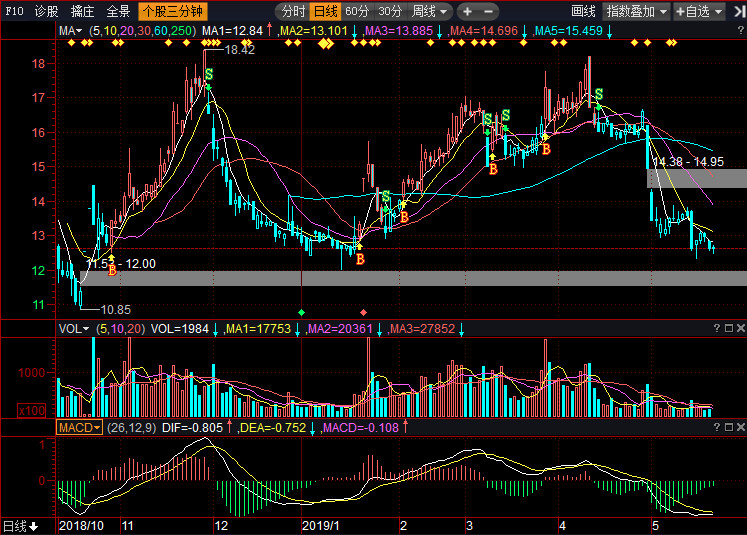The image size is (747, 535).
Task: Open the F10 company info menu
Action: (x=14, y=11)
